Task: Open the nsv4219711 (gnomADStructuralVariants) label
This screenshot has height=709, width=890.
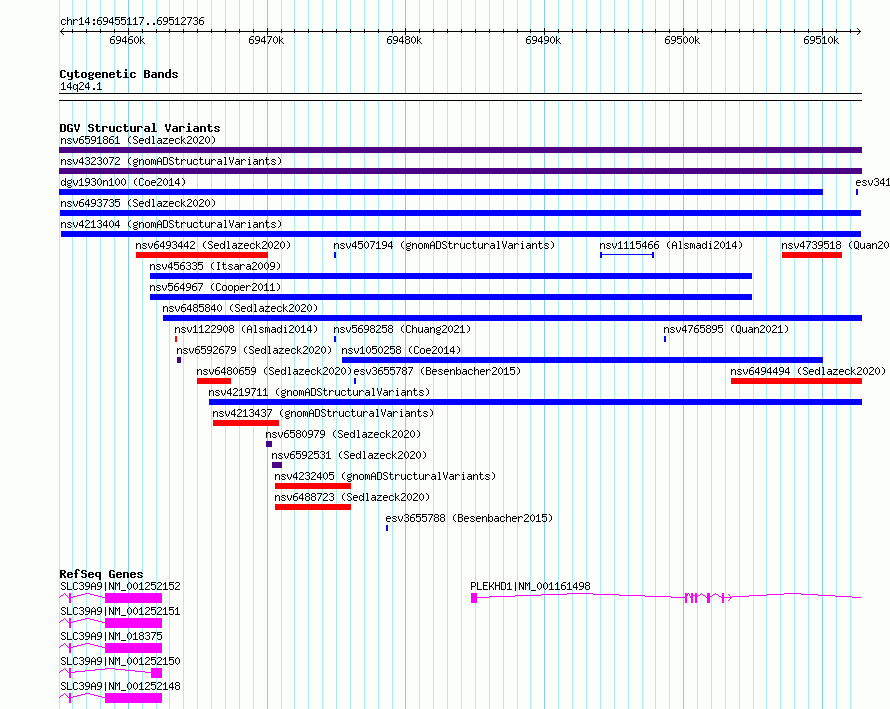Action: 319,392
